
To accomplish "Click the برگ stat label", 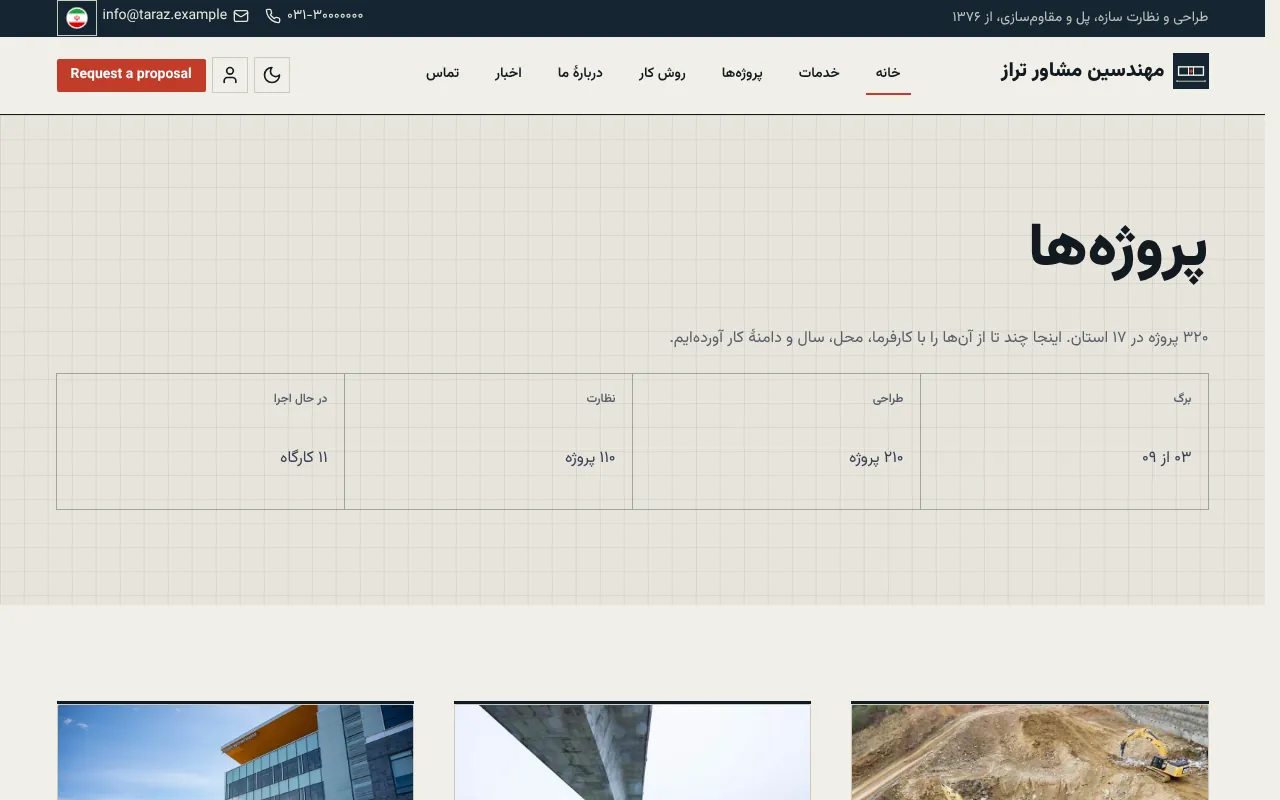I will tap(1183, 398).
